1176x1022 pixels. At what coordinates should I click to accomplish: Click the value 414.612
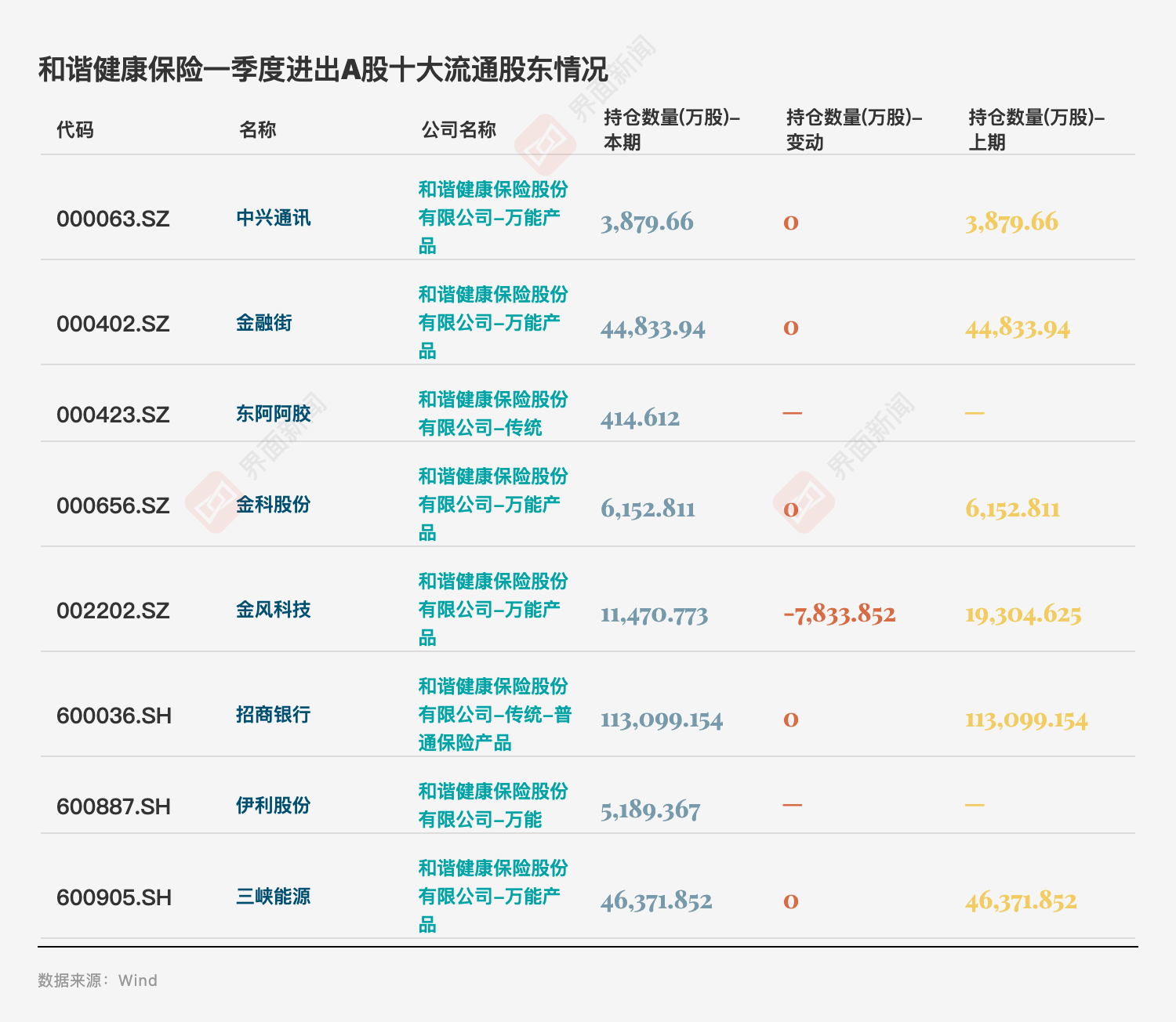coord(640,418)
